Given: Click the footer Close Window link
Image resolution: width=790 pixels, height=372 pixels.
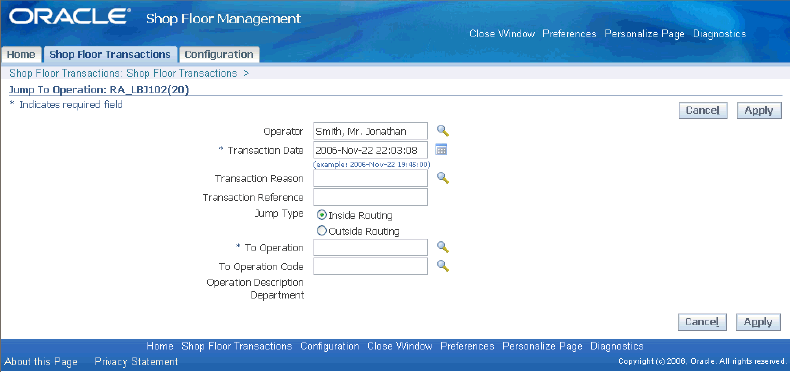Looking at the screenshot, I should (400, 346).
